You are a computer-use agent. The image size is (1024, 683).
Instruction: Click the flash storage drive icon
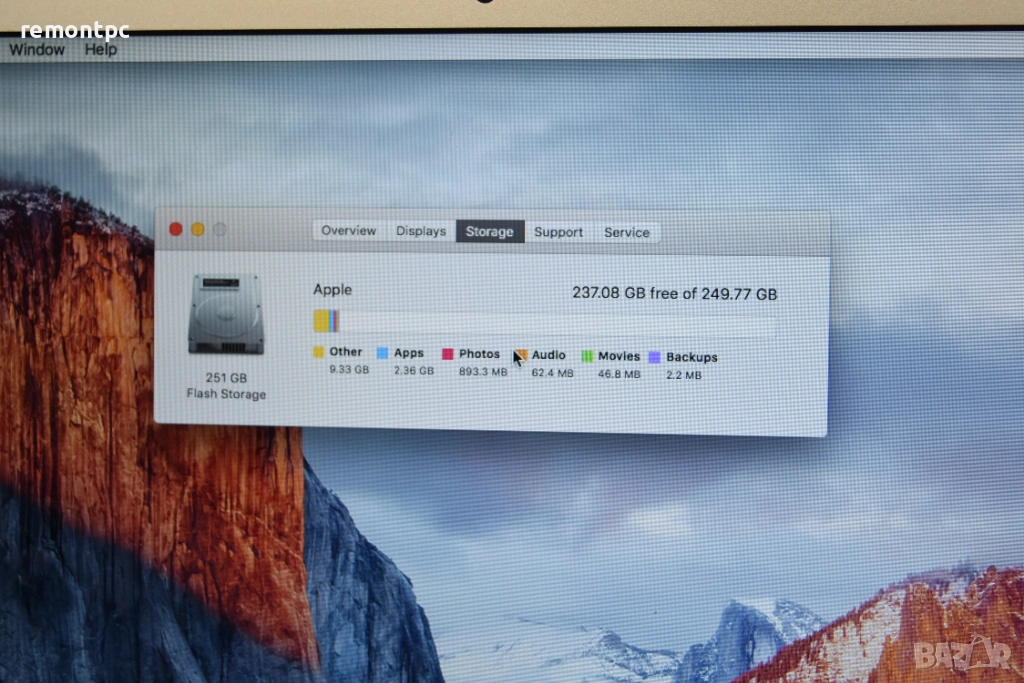point(226,315)
